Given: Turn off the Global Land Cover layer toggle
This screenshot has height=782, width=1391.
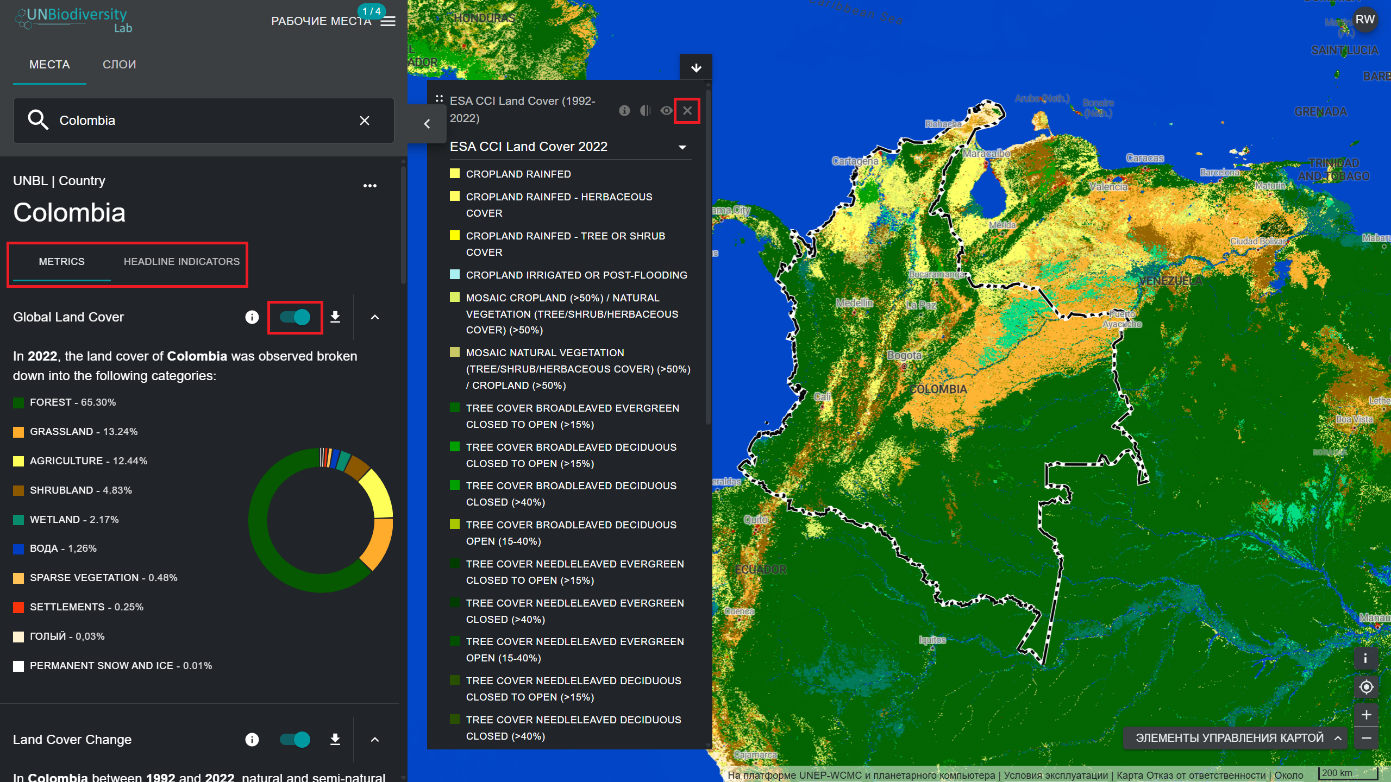Looking at the screenshot, I should click(295, 317).
